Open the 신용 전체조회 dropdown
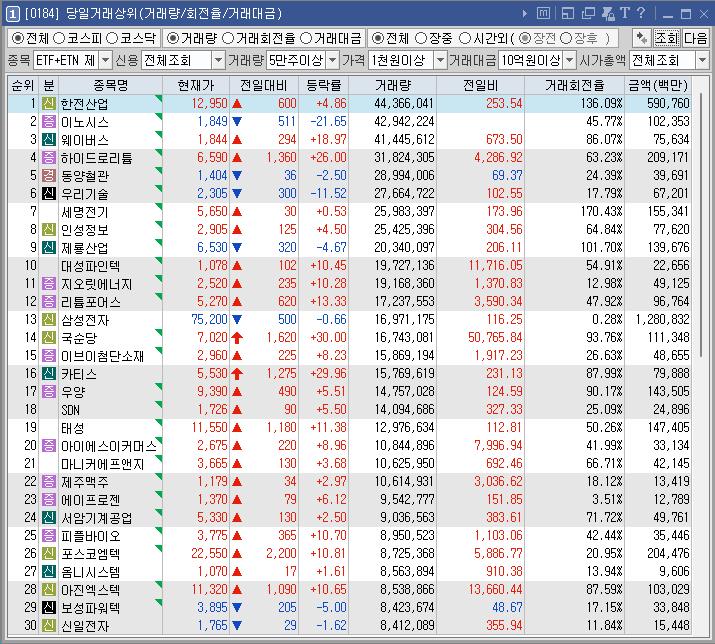Image resolution: width=715 pixels, height=644 pixels. pyautogui.click(x=219, y=60)
